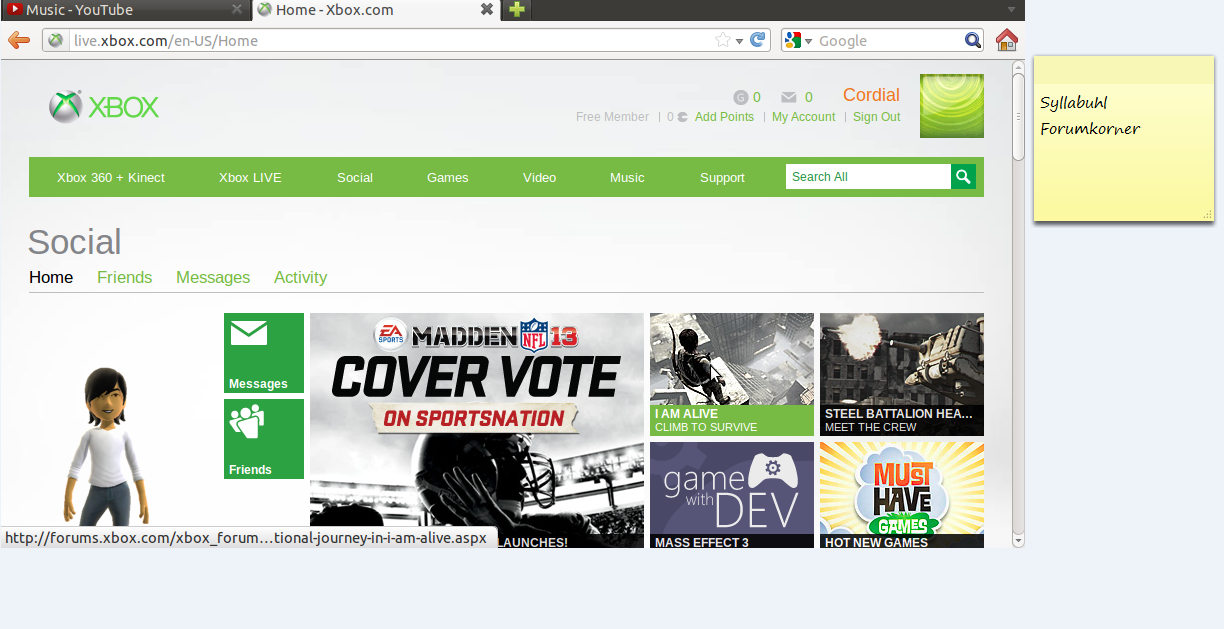Open the Video navigation menu
This screenshot has width=1224, height=629.
(x=539, y=177)
